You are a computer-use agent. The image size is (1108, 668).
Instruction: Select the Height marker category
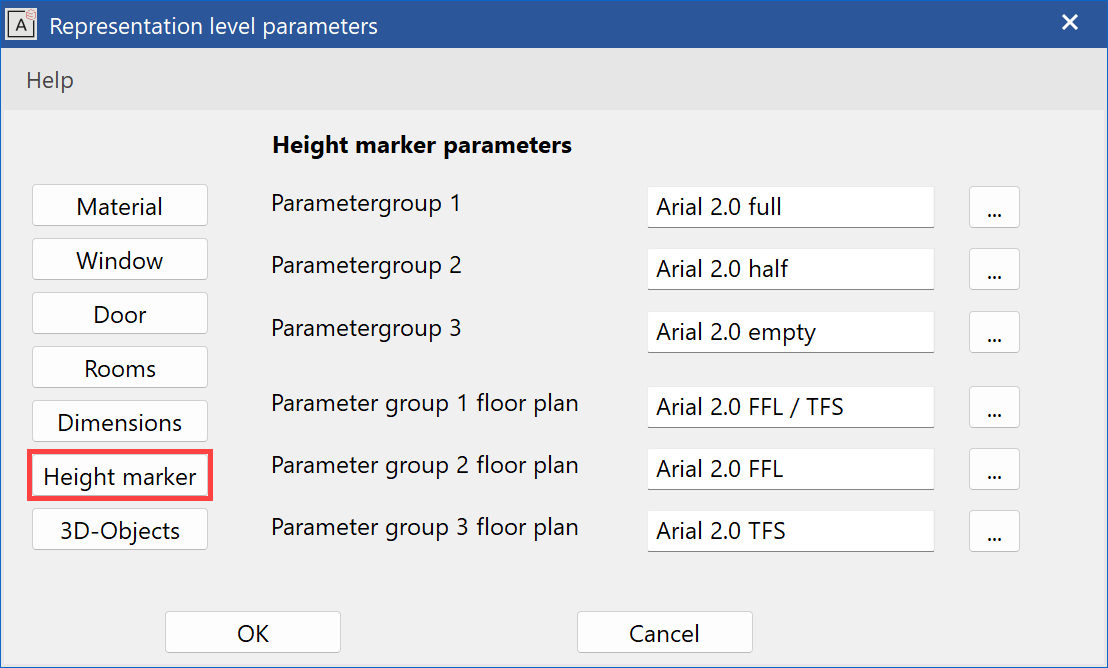pyautogui.click(x=119, y=476)
